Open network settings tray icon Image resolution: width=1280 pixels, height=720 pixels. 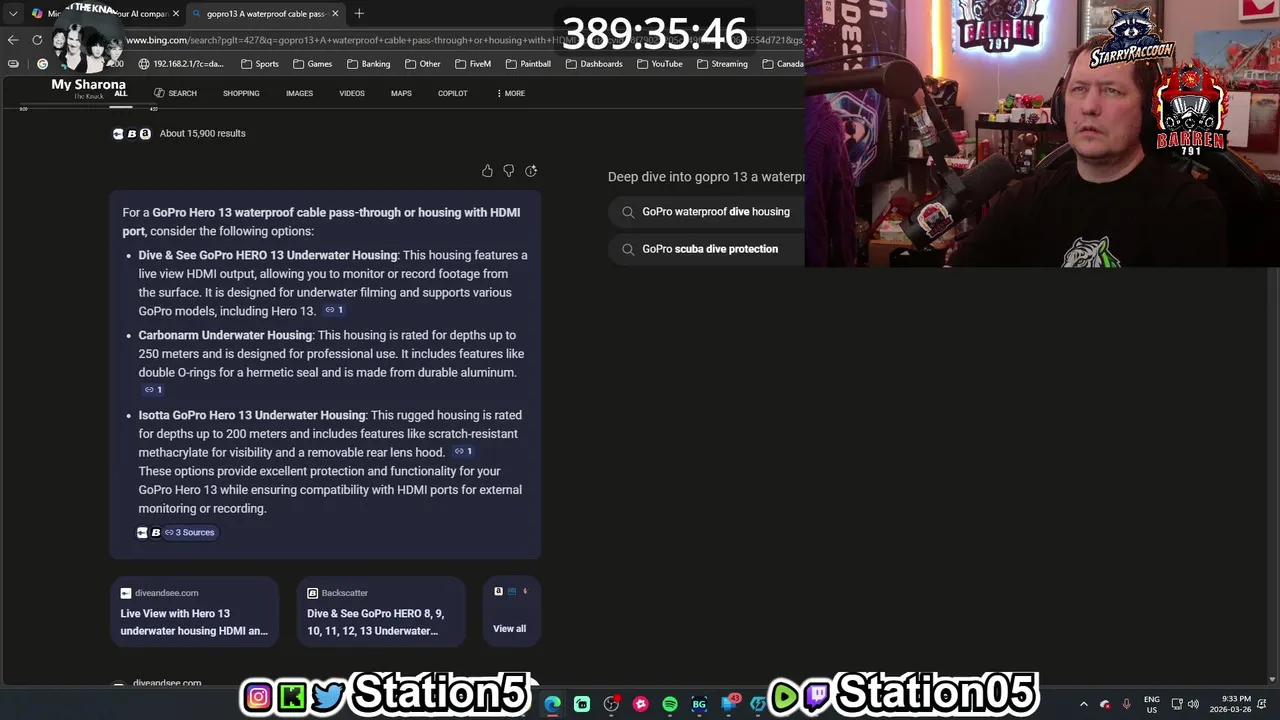pyautogui.click(x=1177, y=704)
